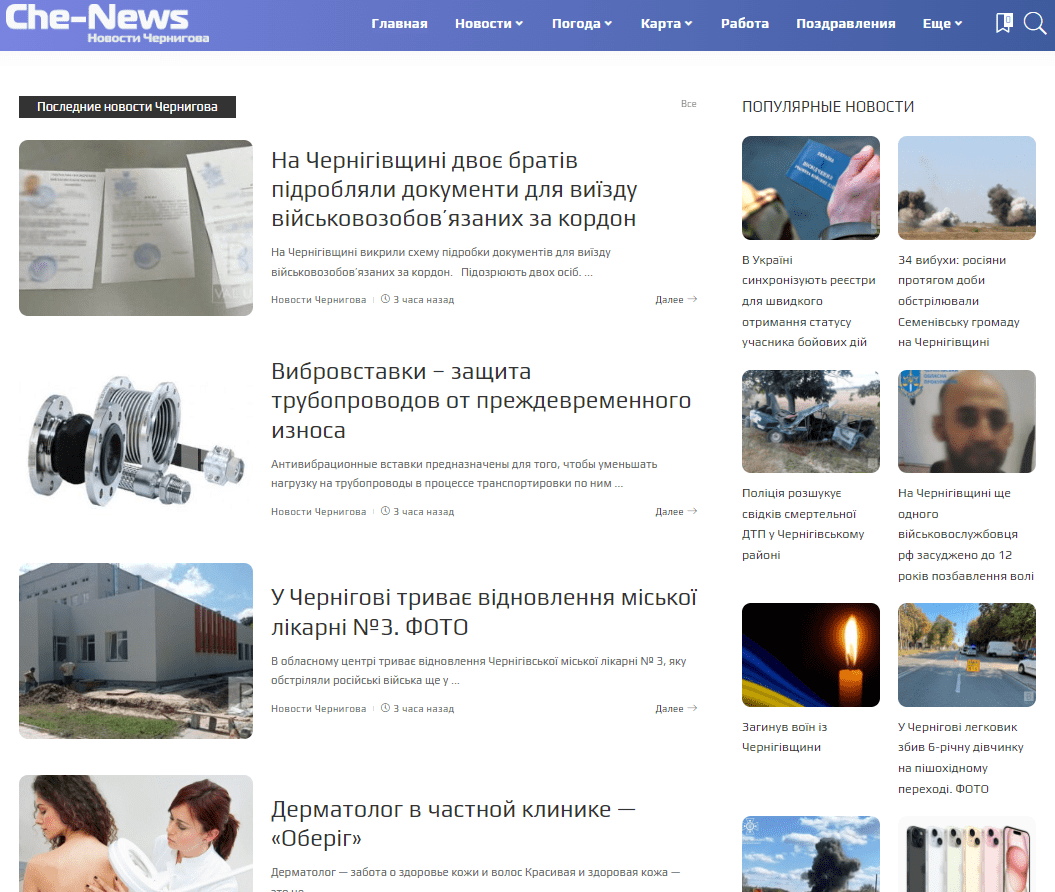Open the dermatologist thumbnail image
Image resolution: width=1055 pixels, height=892 pixels.
(136, 833)
